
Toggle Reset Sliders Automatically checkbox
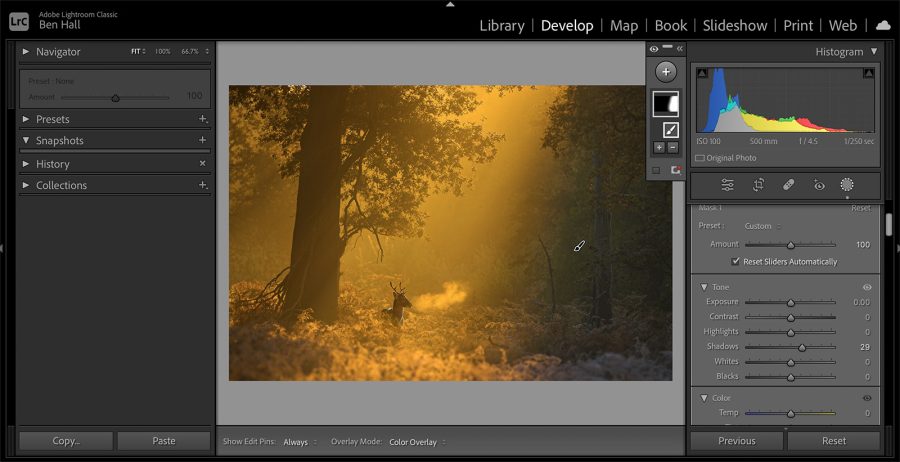[735, 261]
